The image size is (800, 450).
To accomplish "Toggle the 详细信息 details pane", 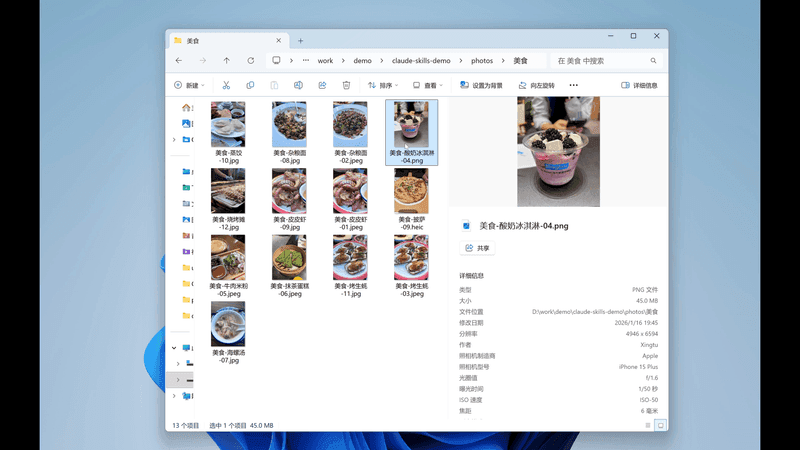I will pyautogui.click(x=640, y=86).
